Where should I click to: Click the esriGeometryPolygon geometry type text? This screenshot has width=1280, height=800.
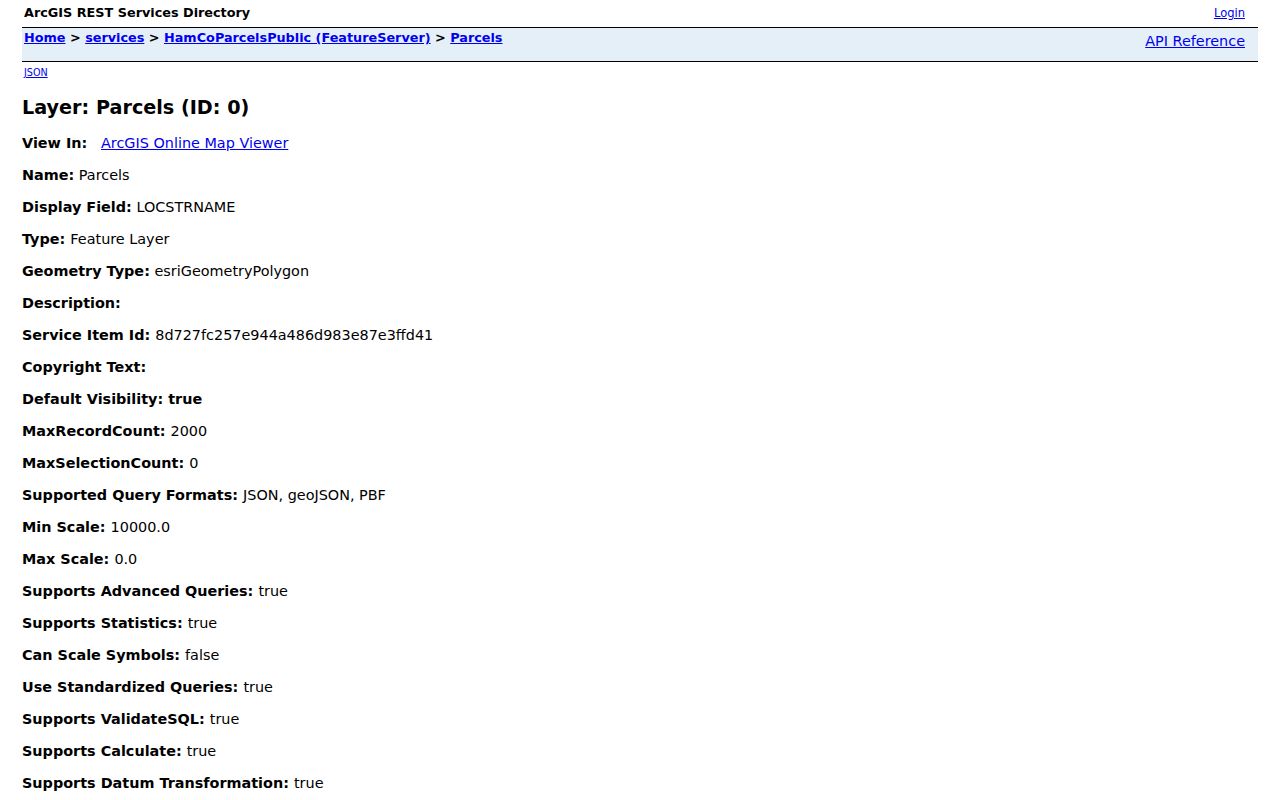click(232, 271)
